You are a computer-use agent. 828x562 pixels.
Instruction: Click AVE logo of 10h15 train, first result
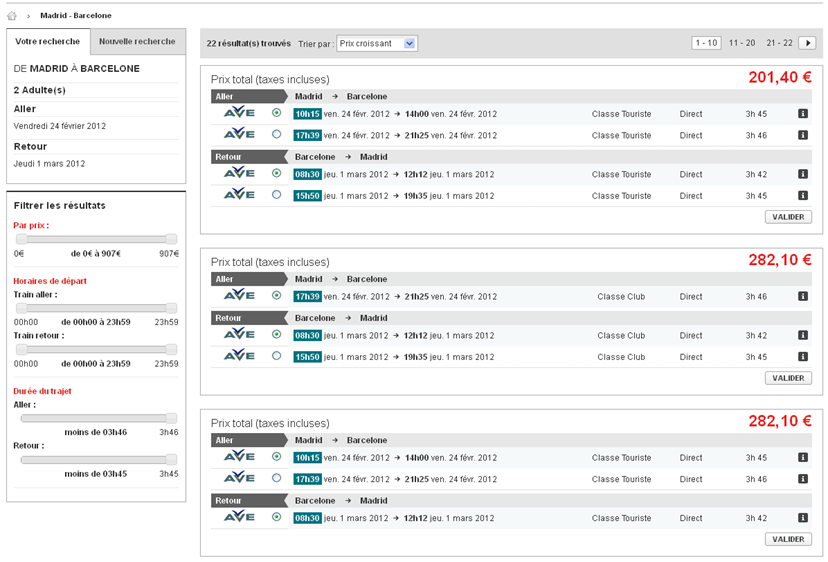239,114
